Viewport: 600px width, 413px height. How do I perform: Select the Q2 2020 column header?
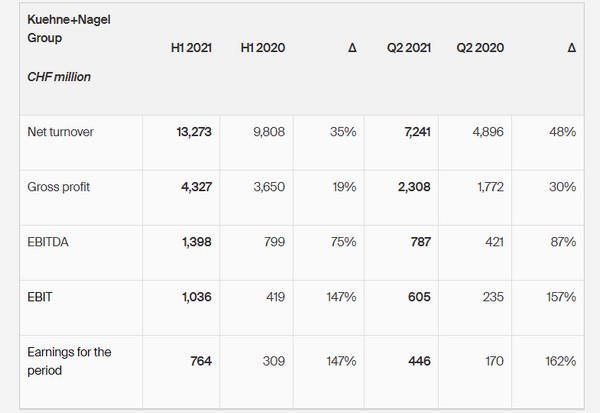point(480,48)
